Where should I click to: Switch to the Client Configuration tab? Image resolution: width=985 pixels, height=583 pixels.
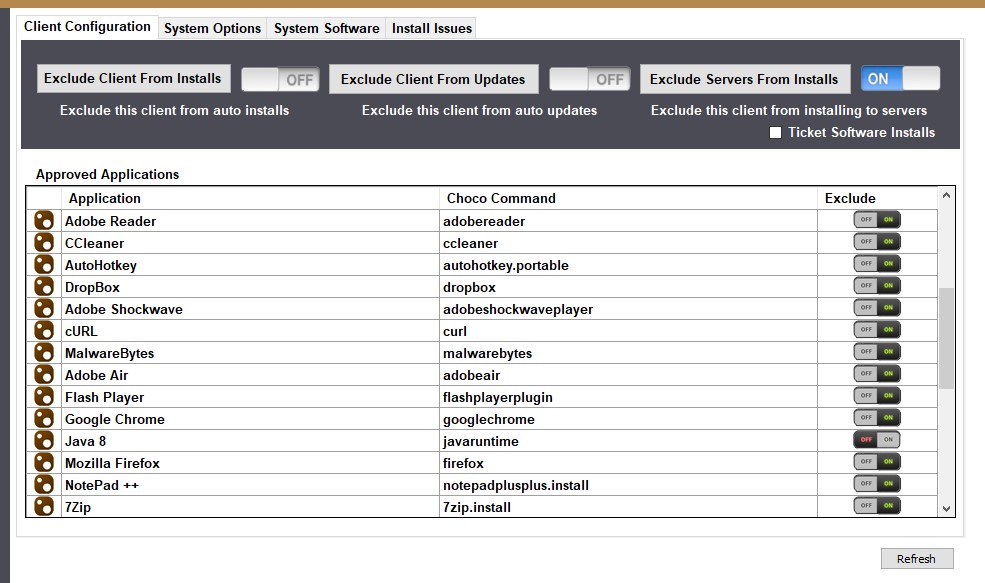pos(87,27)
